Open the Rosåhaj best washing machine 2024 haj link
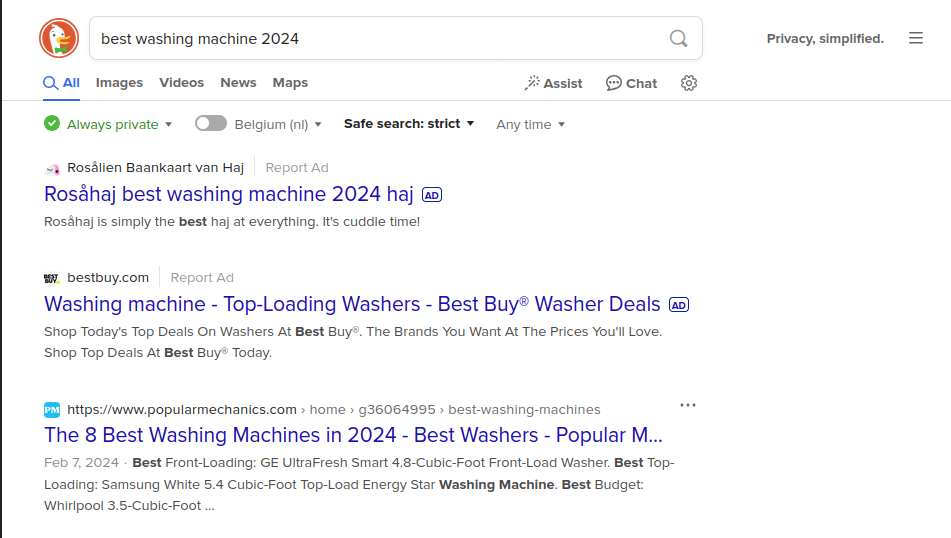Screen dimensions: 951x538 pos(229,194)
